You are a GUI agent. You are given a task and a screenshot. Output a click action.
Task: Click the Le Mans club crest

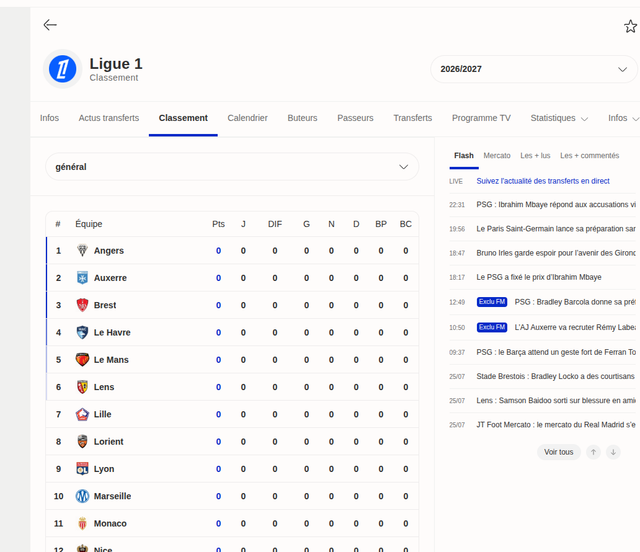click(82, 360)
